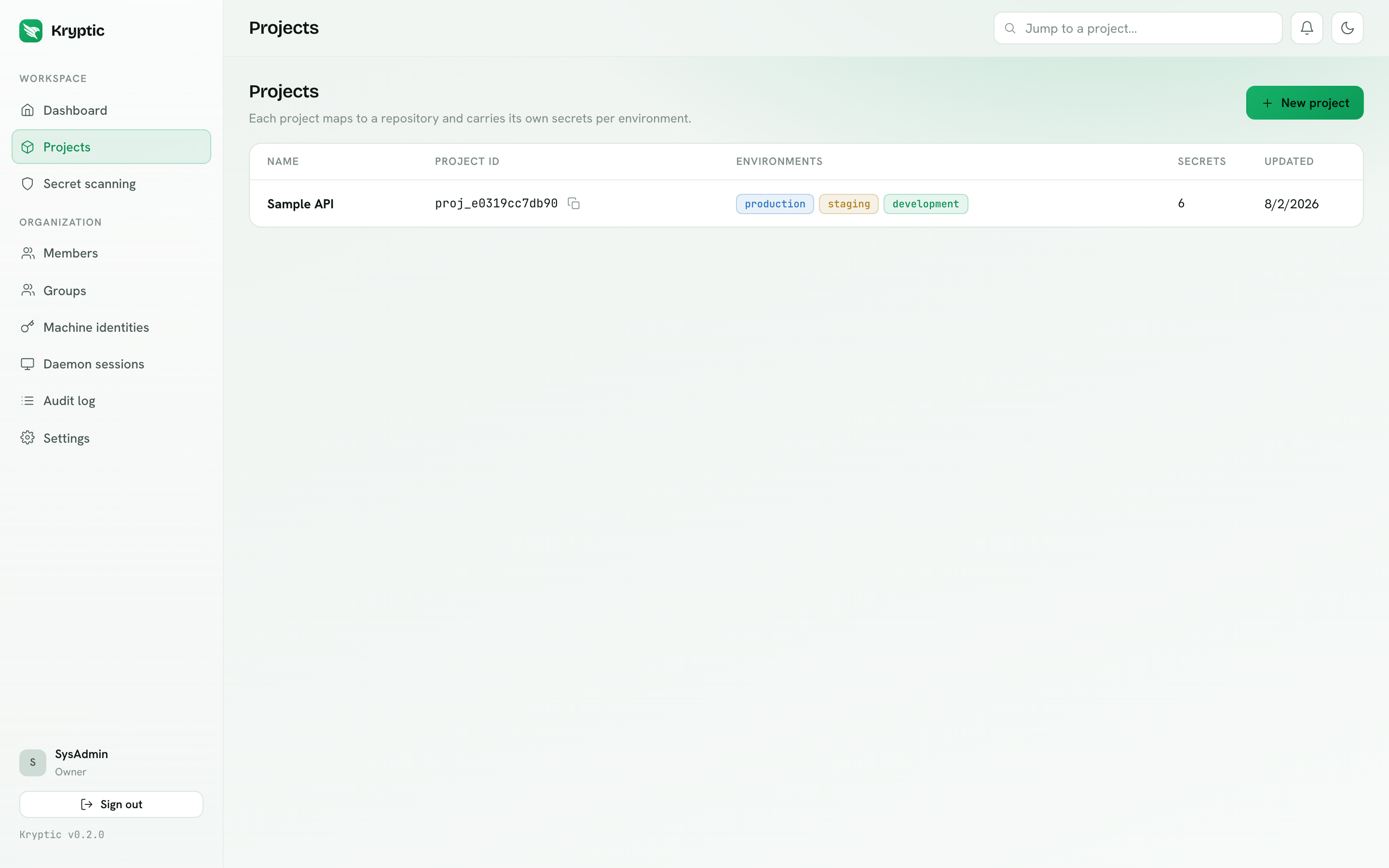This screenshot has height=868, width=1389.
Task: Click the staging environment badge
Action: tap(848, 204)
